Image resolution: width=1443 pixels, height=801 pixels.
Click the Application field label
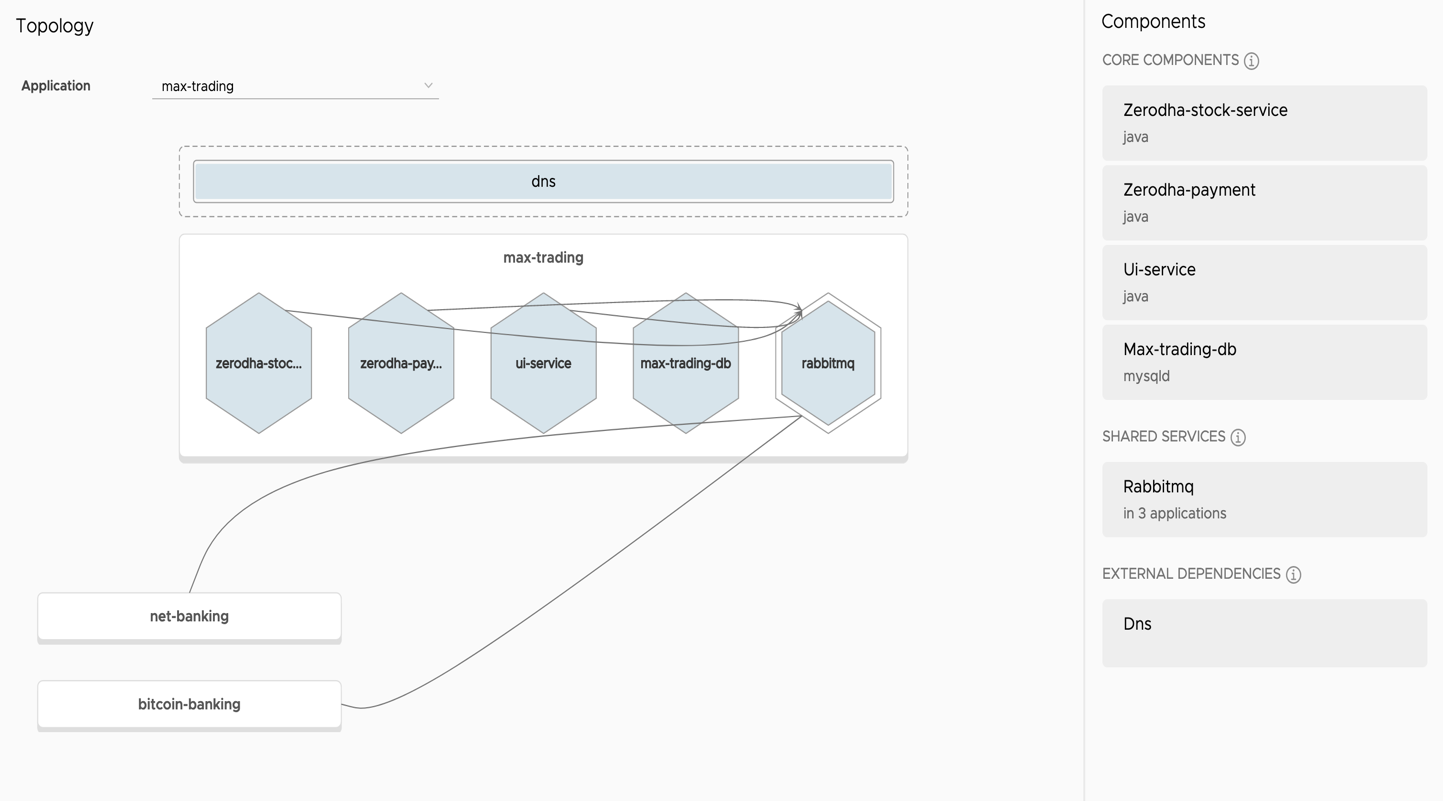pos(56,86)
